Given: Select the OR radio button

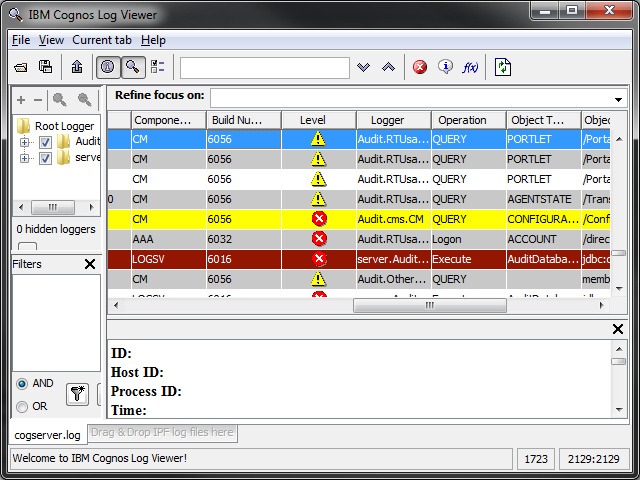Looking at the screenshot, I should tap(22, 407).
